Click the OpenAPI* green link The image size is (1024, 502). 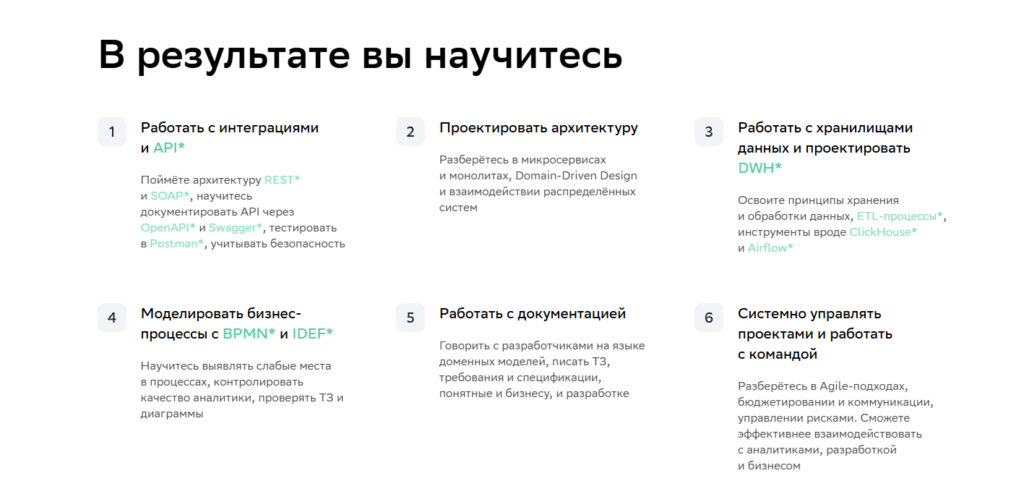pyautogui.click(x=168, y=228)
